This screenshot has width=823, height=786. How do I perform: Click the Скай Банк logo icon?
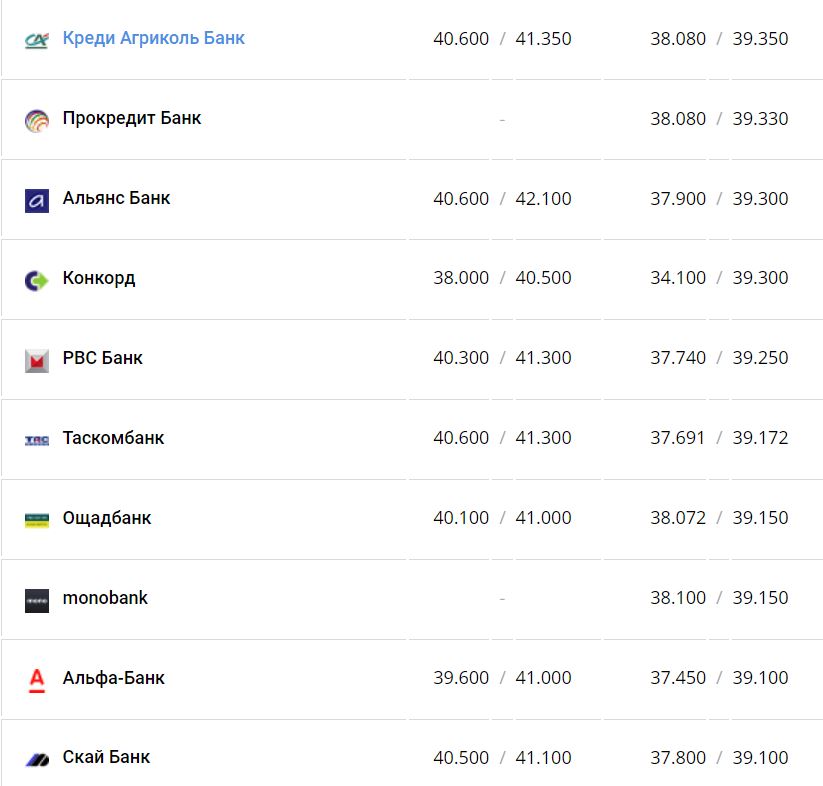[x=37, y=759]
